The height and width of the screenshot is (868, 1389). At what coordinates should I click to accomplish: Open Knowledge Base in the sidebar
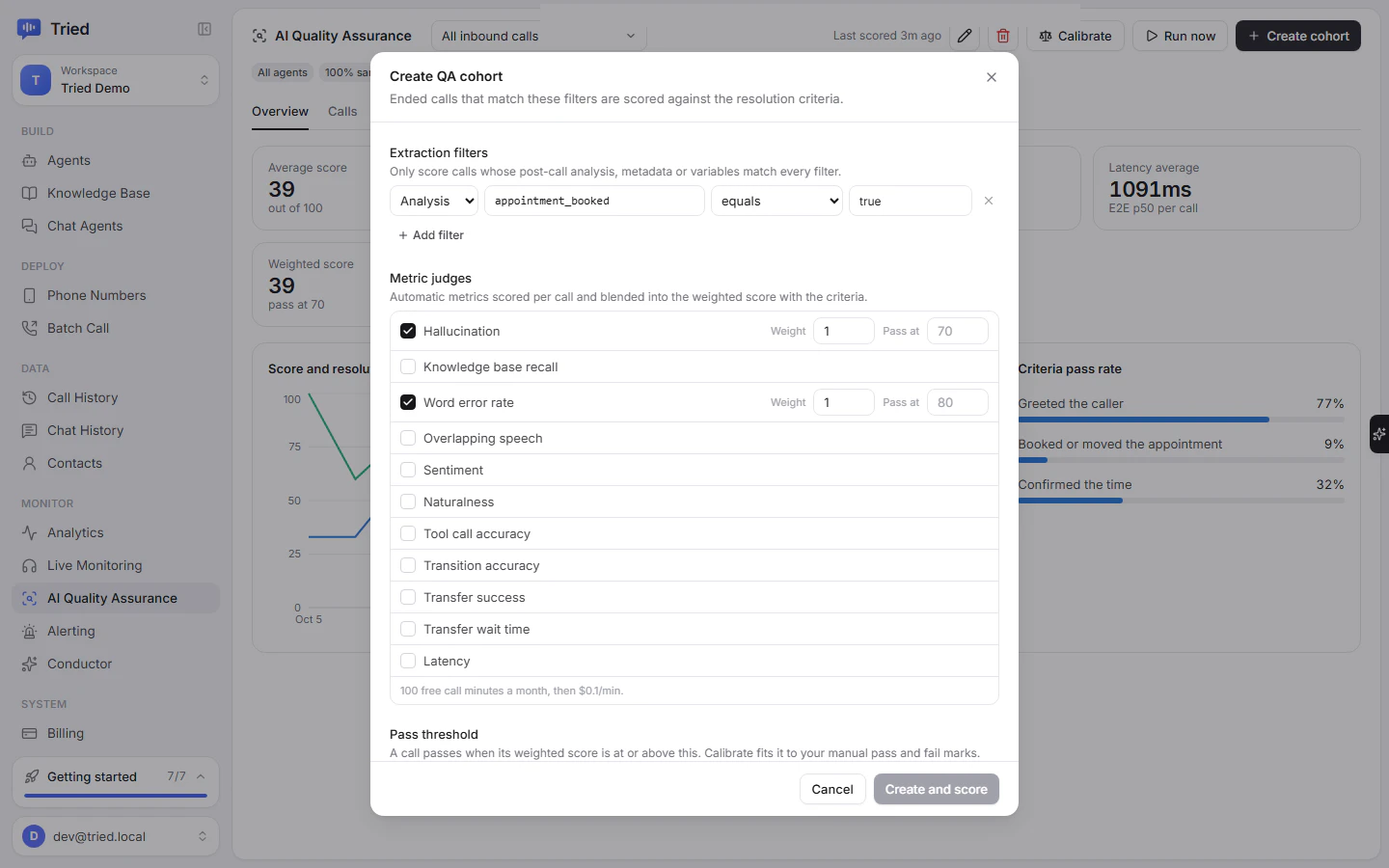tap(116, 193)
